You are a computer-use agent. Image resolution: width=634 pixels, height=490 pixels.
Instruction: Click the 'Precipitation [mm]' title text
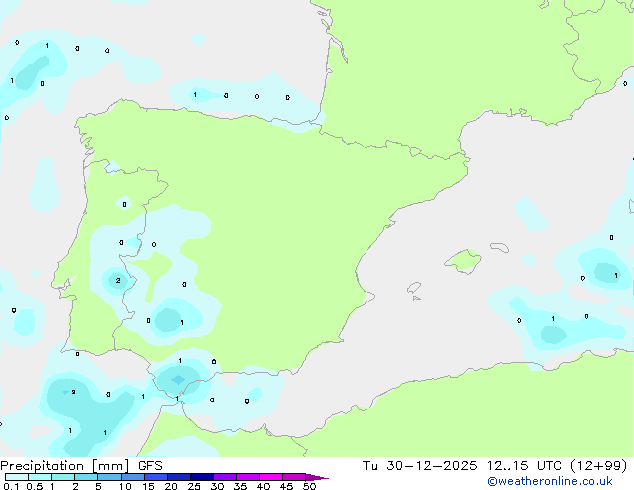pyautogui.click(x=65, y=466)
